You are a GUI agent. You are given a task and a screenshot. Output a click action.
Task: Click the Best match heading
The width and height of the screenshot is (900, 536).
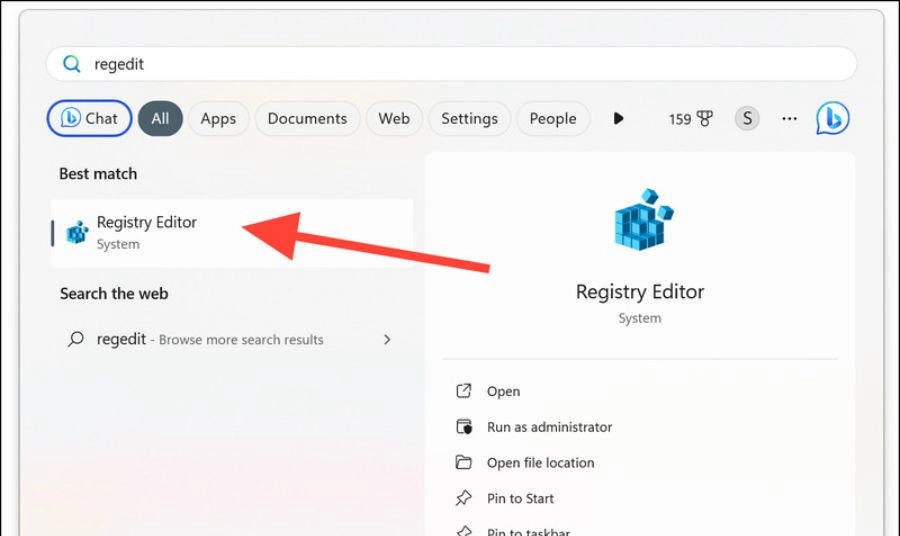[98, 173]
